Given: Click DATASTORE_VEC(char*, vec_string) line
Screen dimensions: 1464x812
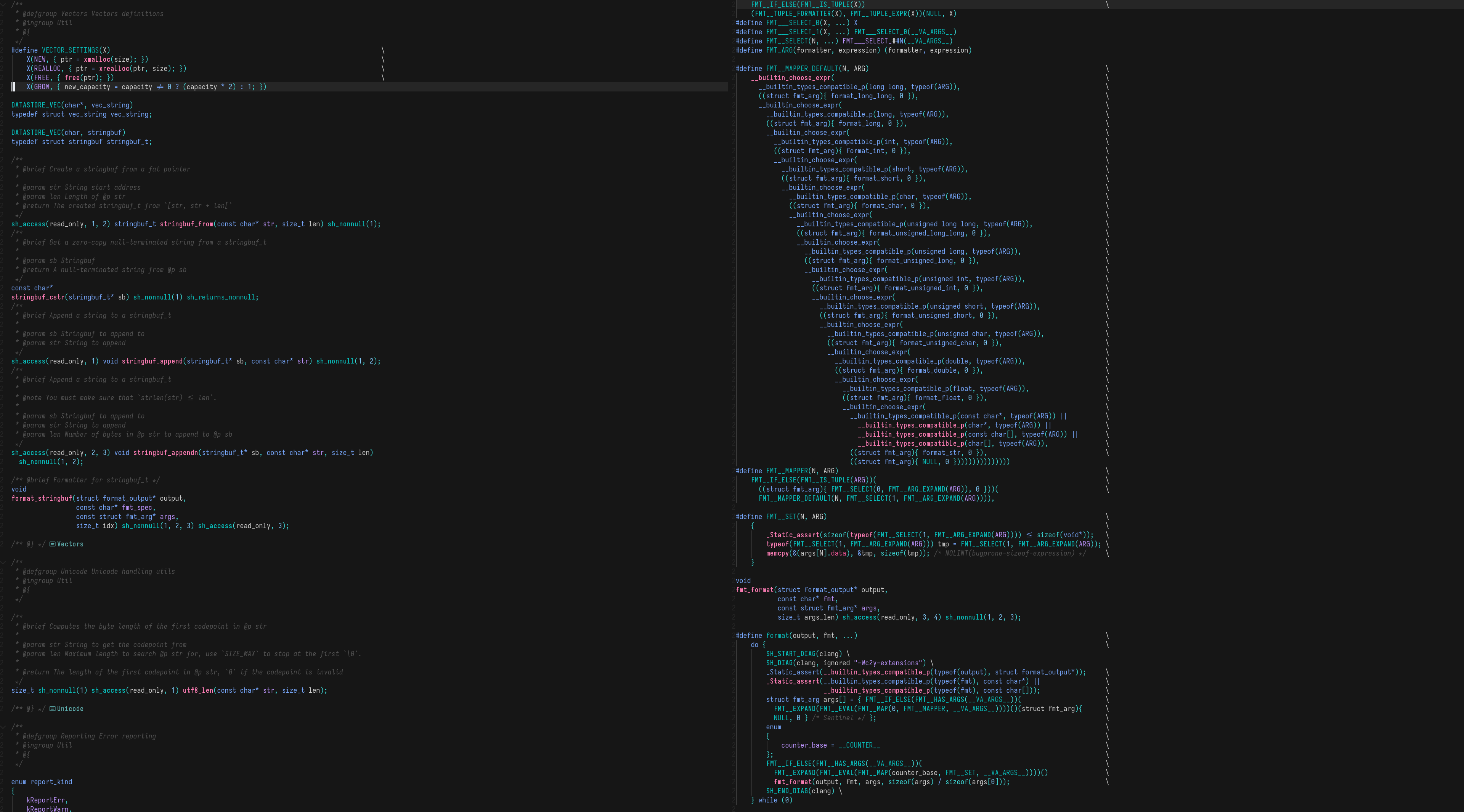Looking at the screenshot, I should 72,105.
